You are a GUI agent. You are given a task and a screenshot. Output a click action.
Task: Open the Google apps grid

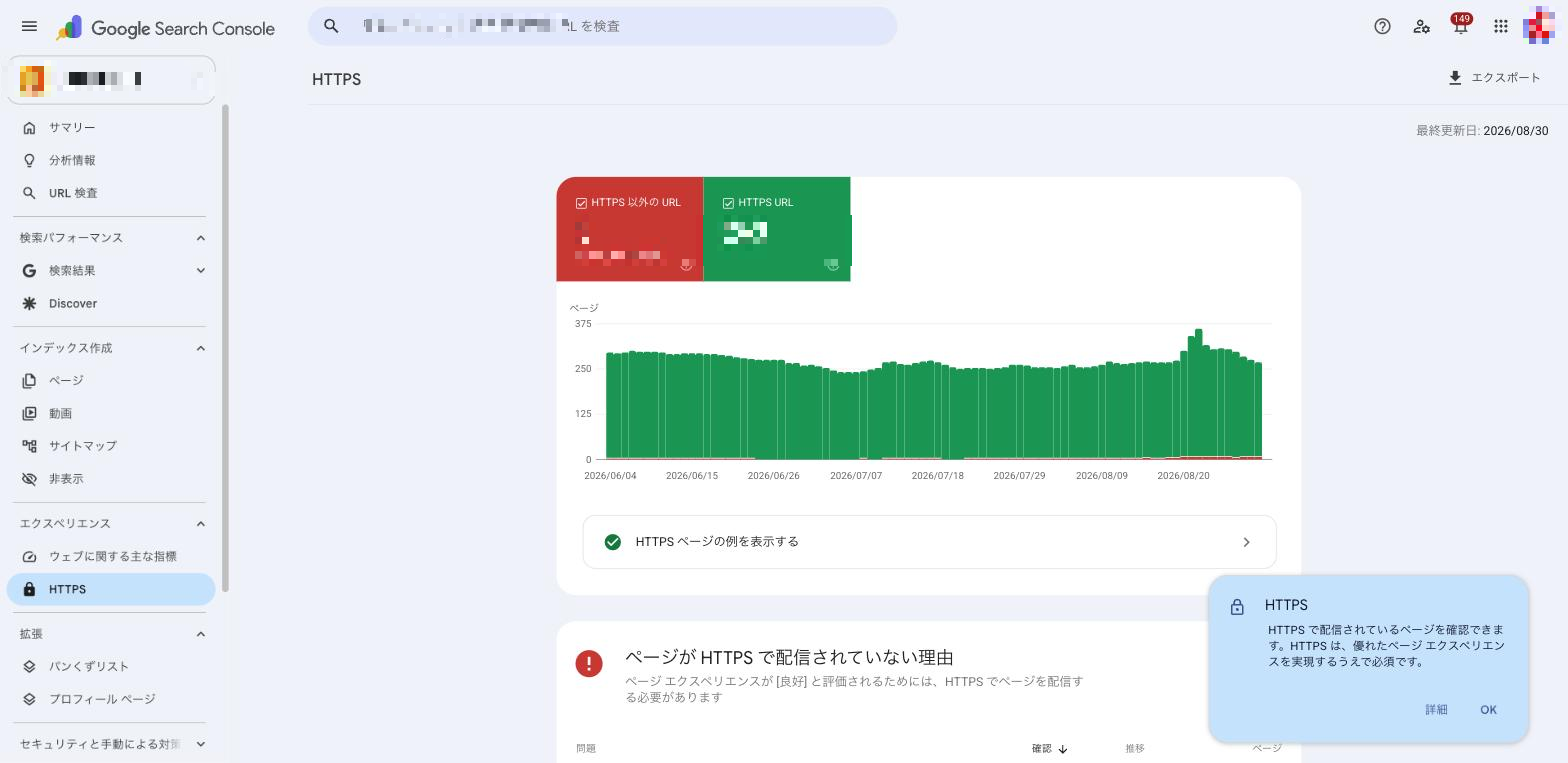pyautogui.click(x=1501, y=27)
